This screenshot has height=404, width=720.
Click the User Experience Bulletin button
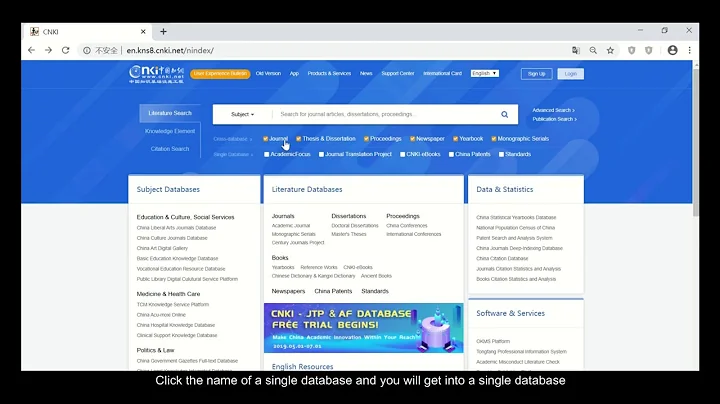point(220,73)
